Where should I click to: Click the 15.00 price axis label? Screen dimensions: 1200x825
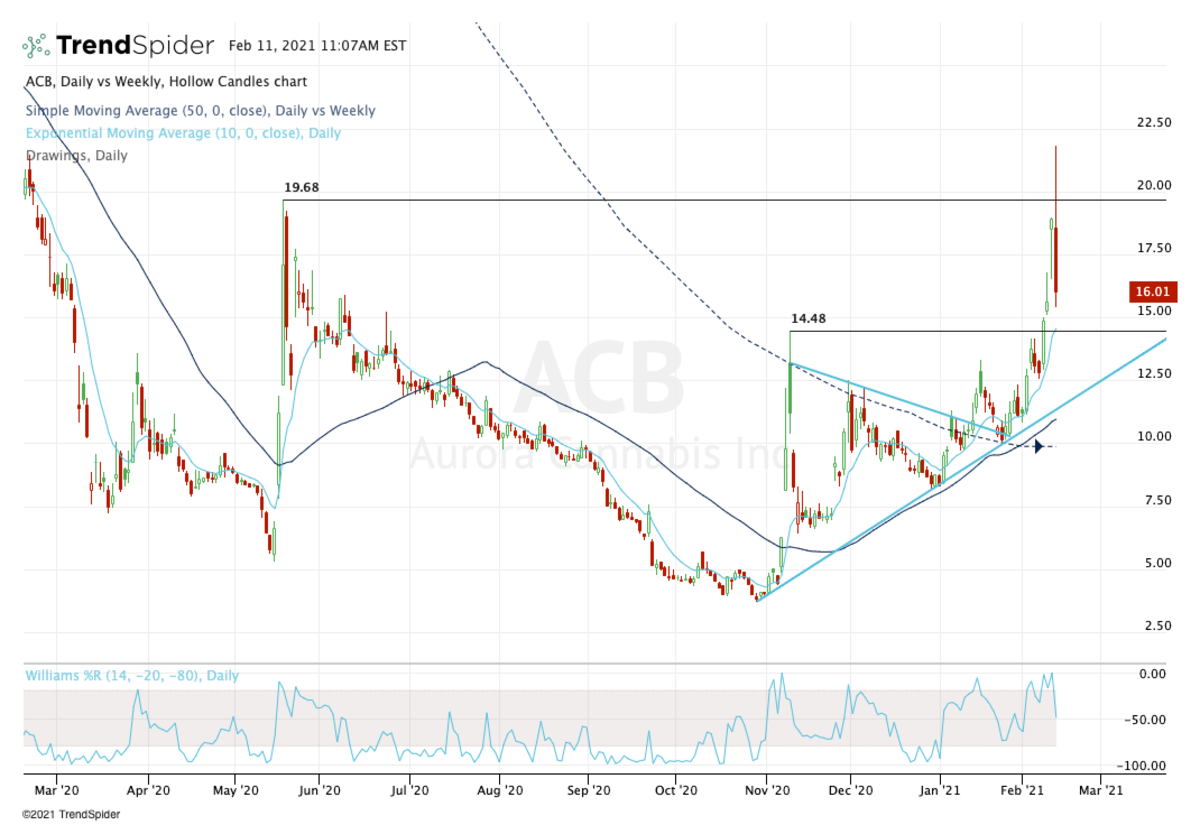(x=1152, y=311)
